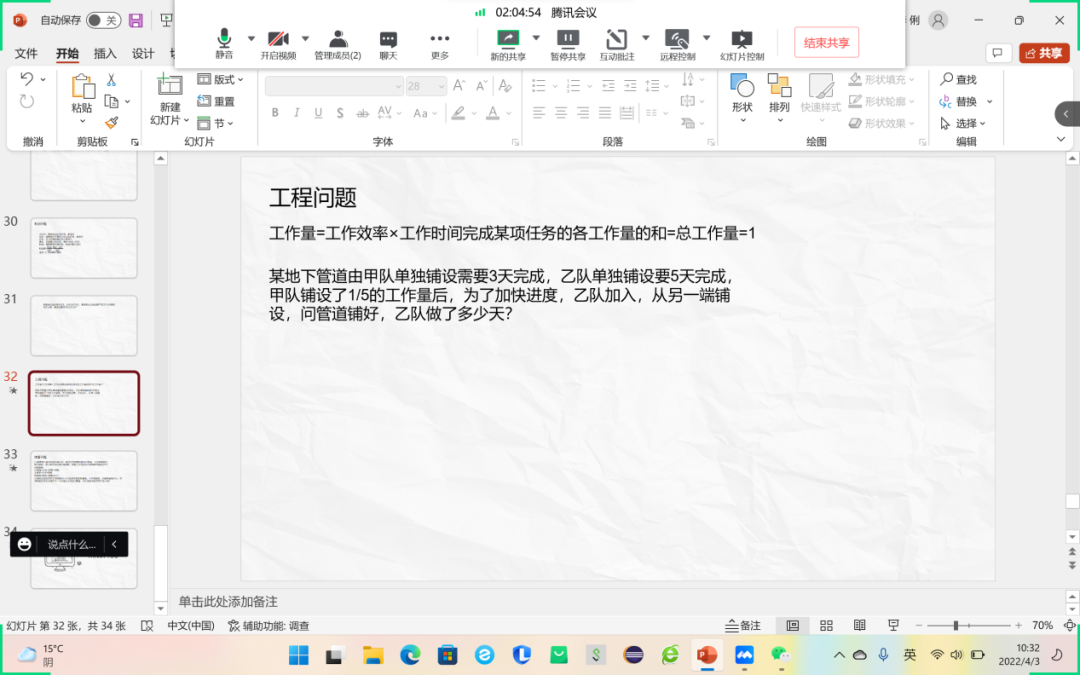Click the Slide Control (幻灯片控制) icon
This screenshot has height=675, width=1080.
(x=742, y=40)
